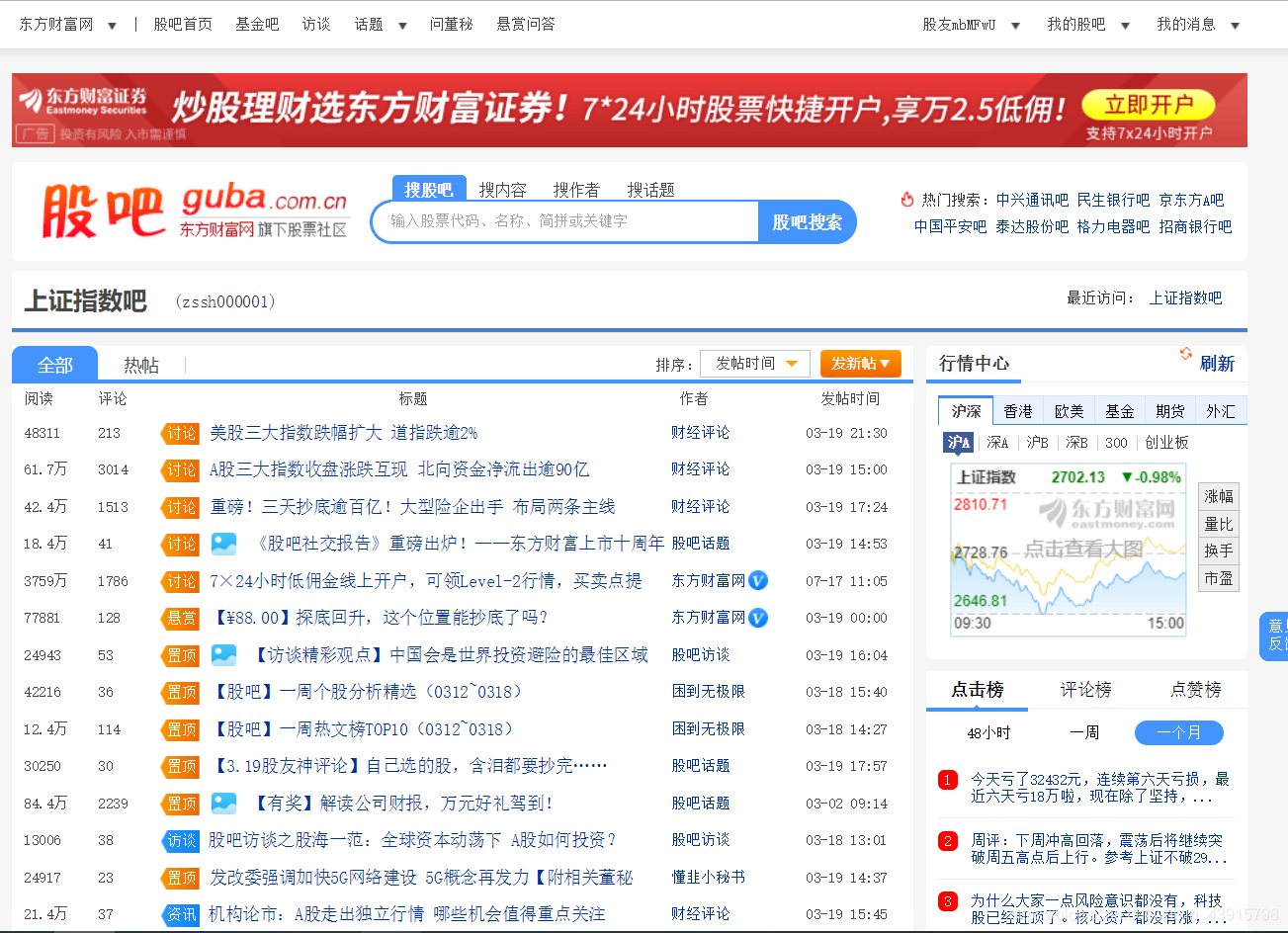Click the 访谈 tag on 股吧访谈之股海一范 post
Screen dimensions: 1288x933
pyautogui.click(x=180, y=840)
